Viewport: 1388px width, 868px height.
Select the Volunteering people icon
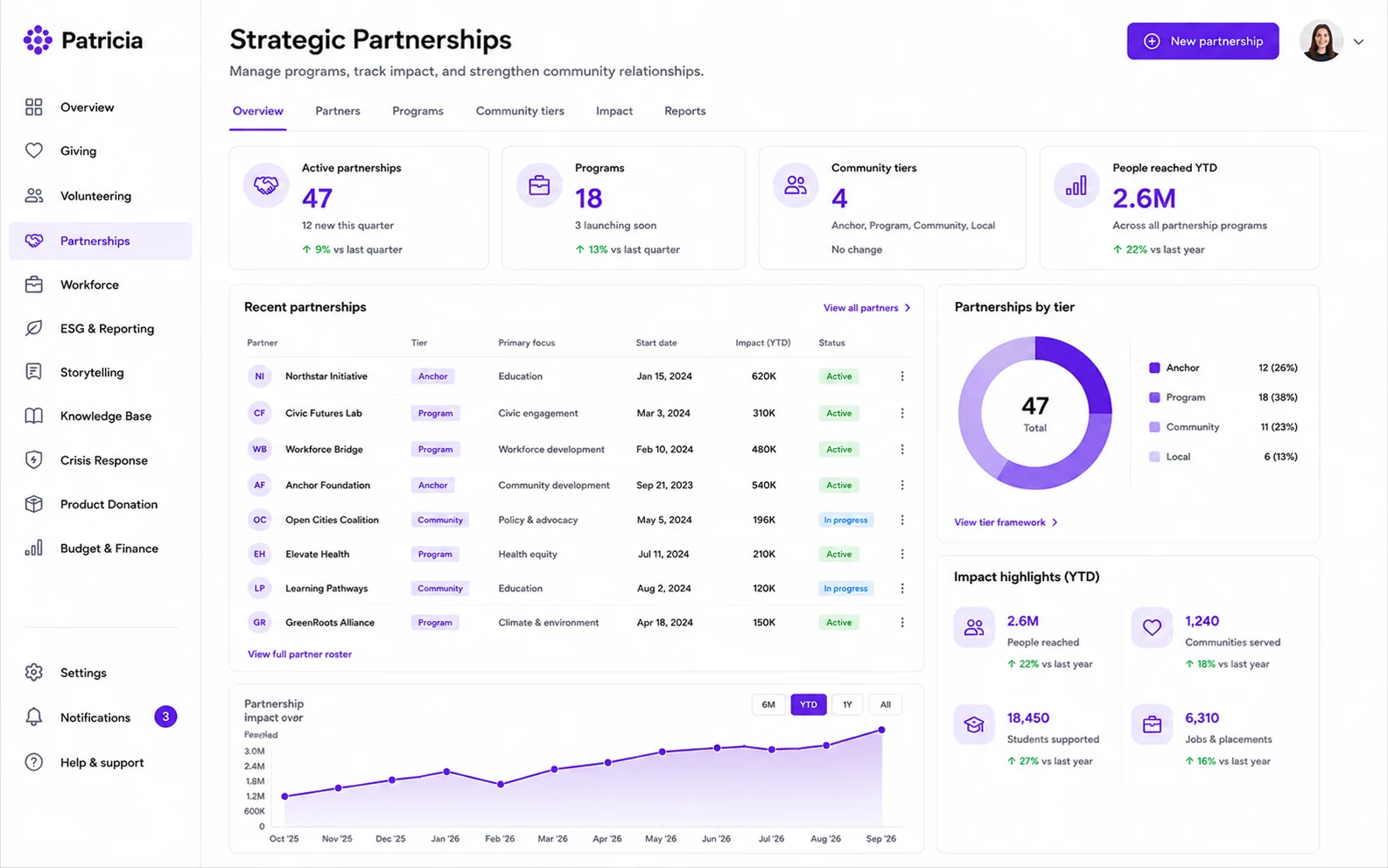click(34, 196)
